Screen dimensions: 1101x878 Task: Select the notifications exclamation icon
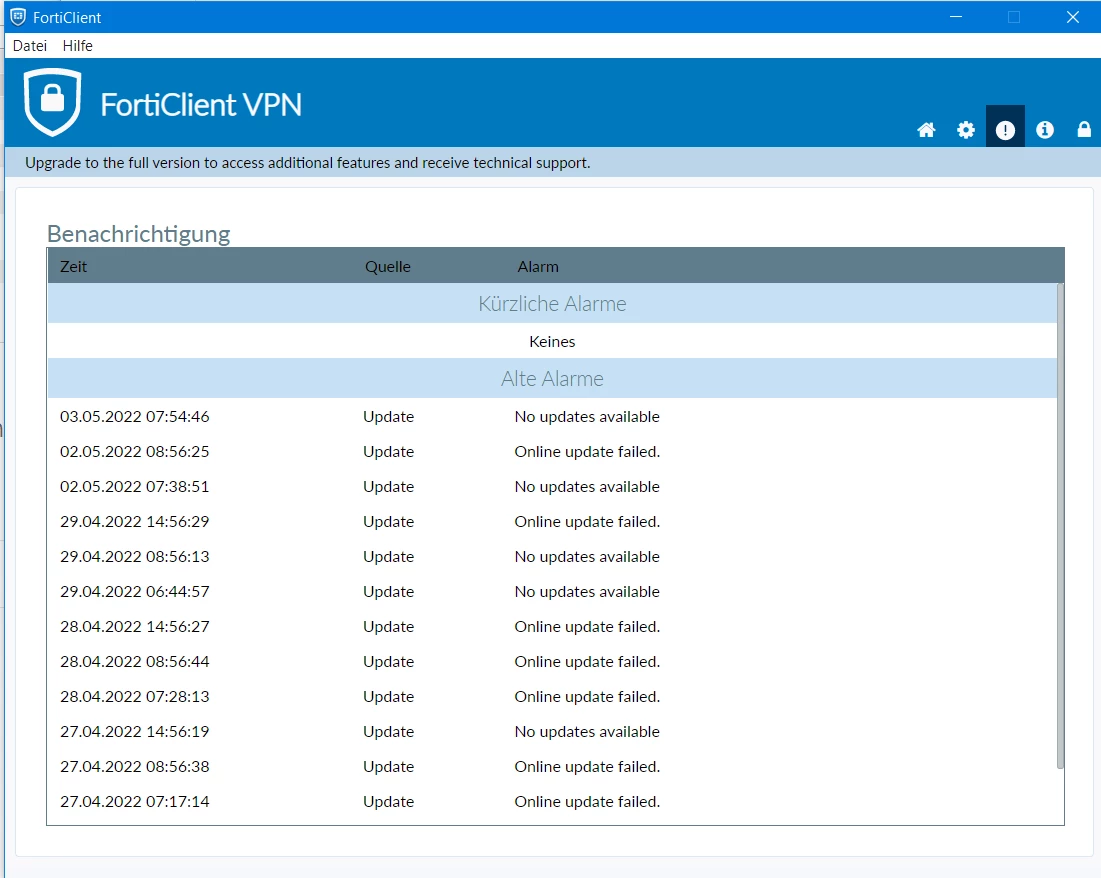point(1005,130)
